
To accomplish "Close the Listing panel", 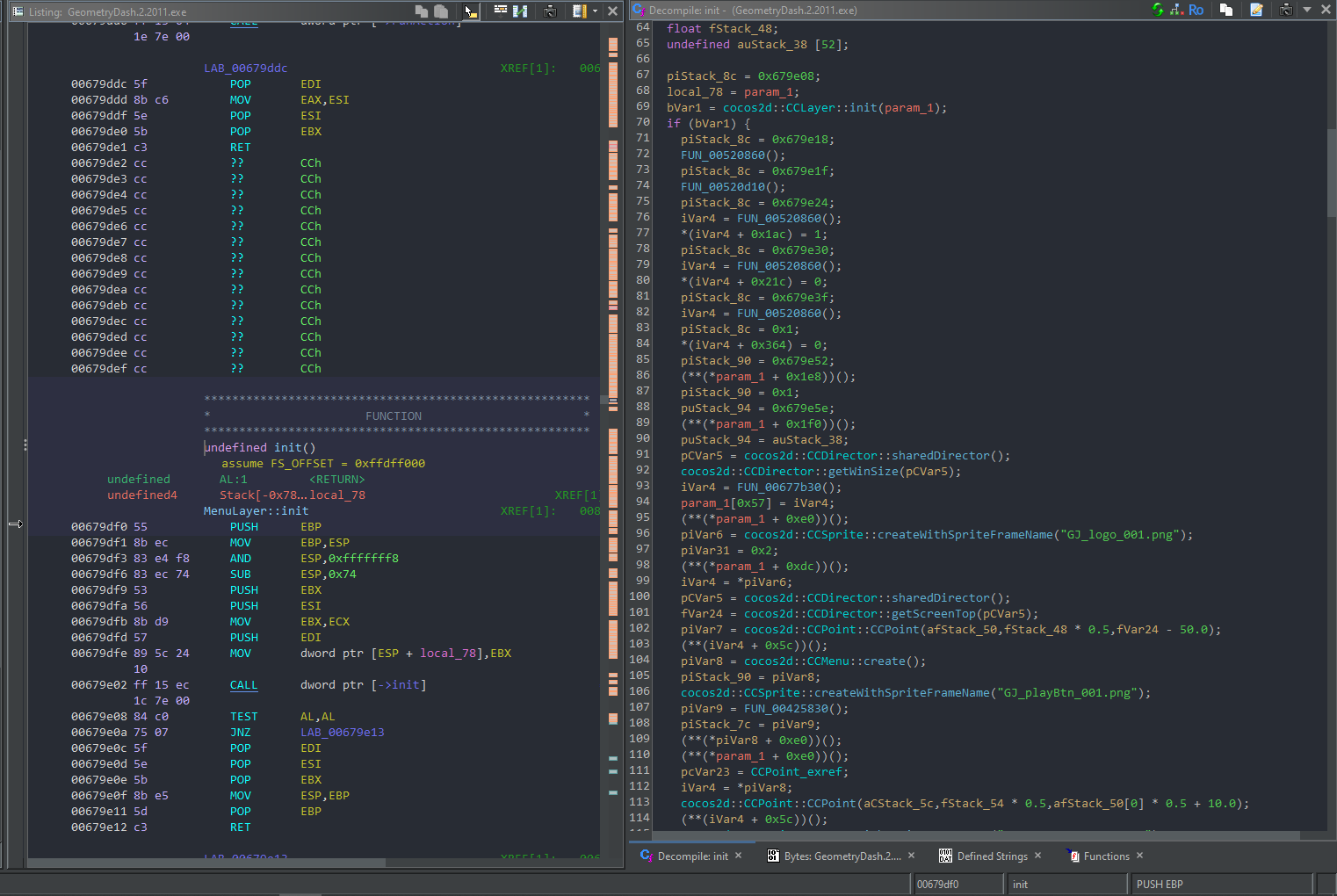I will coord(613,11).
